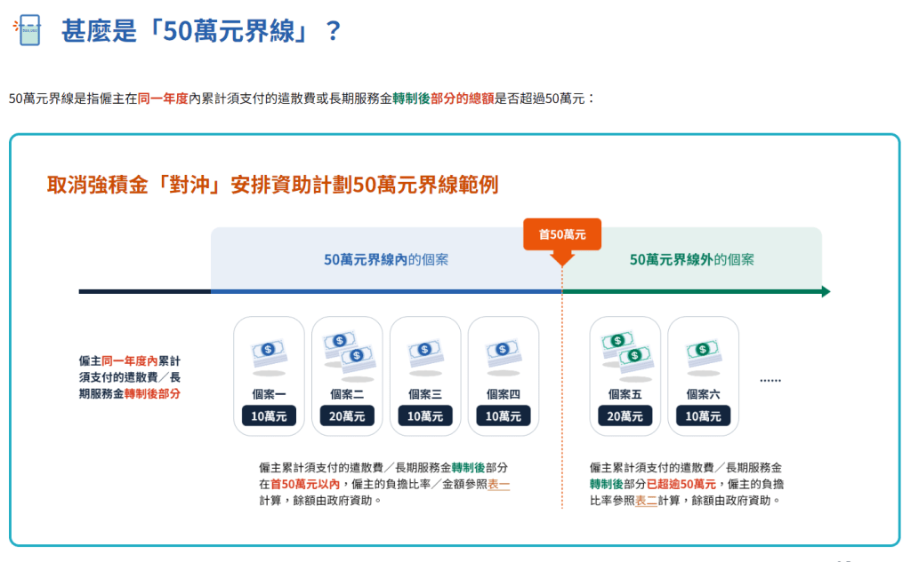The height and width of the screenshot is (562, 910).
Task: Click the double banknote icon for 個案二
Action: pos(346,349)
